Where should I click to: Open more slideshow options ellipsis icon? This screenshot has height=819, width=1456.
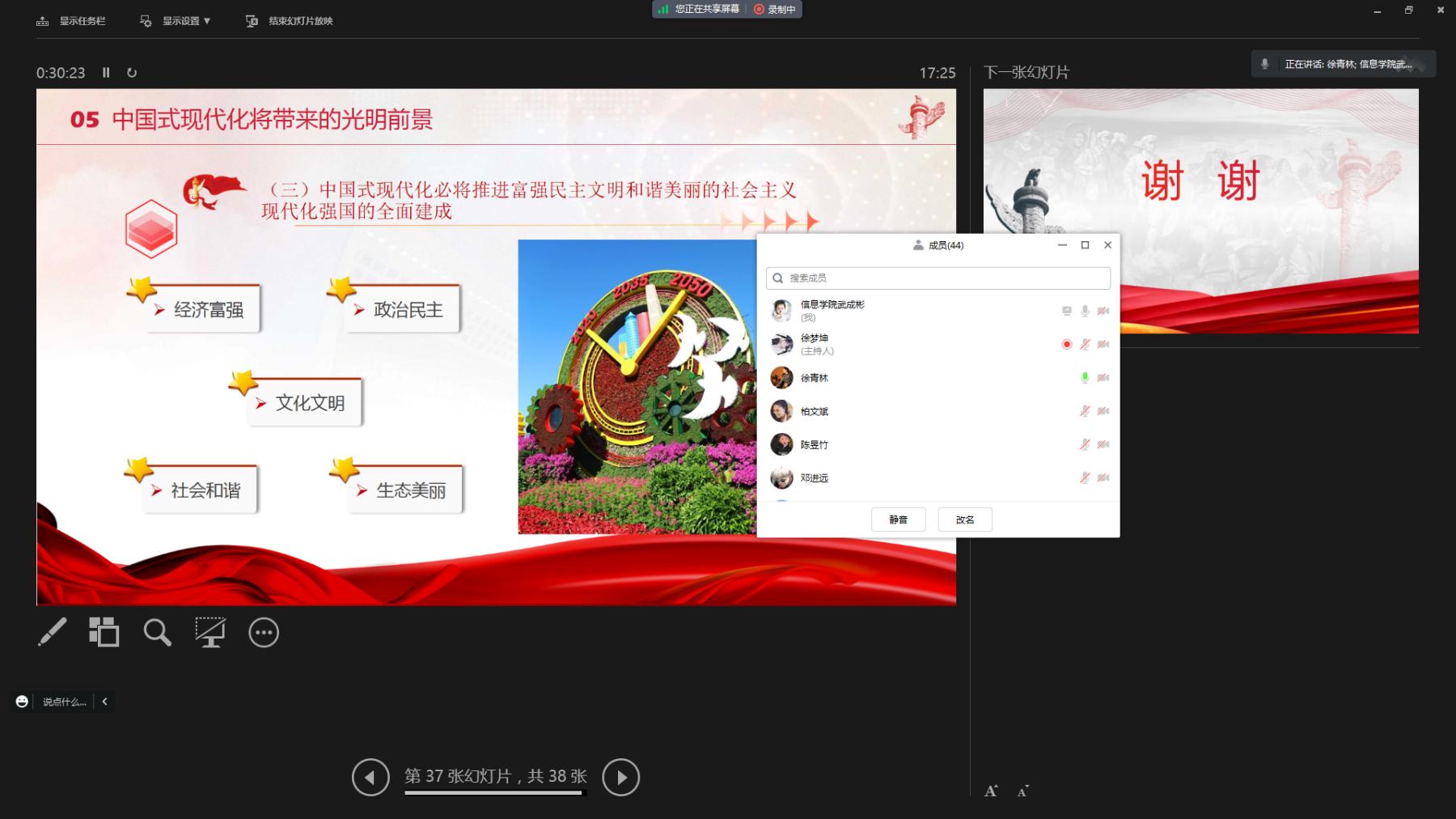click(264, 633)
